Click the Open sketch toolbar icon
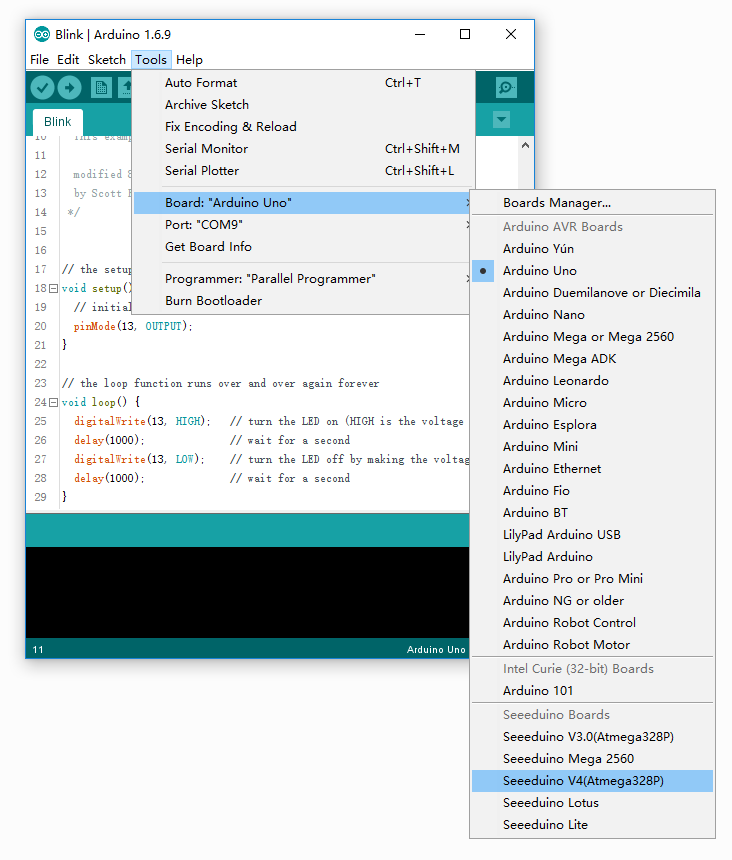732x860 pixels. click(x=126, y=88)
